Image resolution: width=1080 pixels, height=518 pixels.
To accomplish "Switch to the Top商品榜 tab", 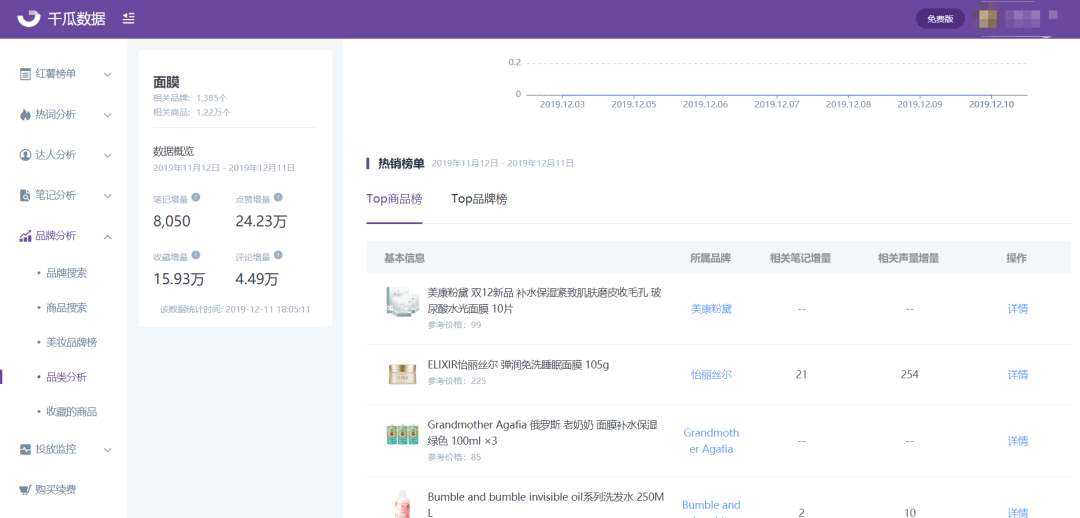I will [x=394, y=199].
